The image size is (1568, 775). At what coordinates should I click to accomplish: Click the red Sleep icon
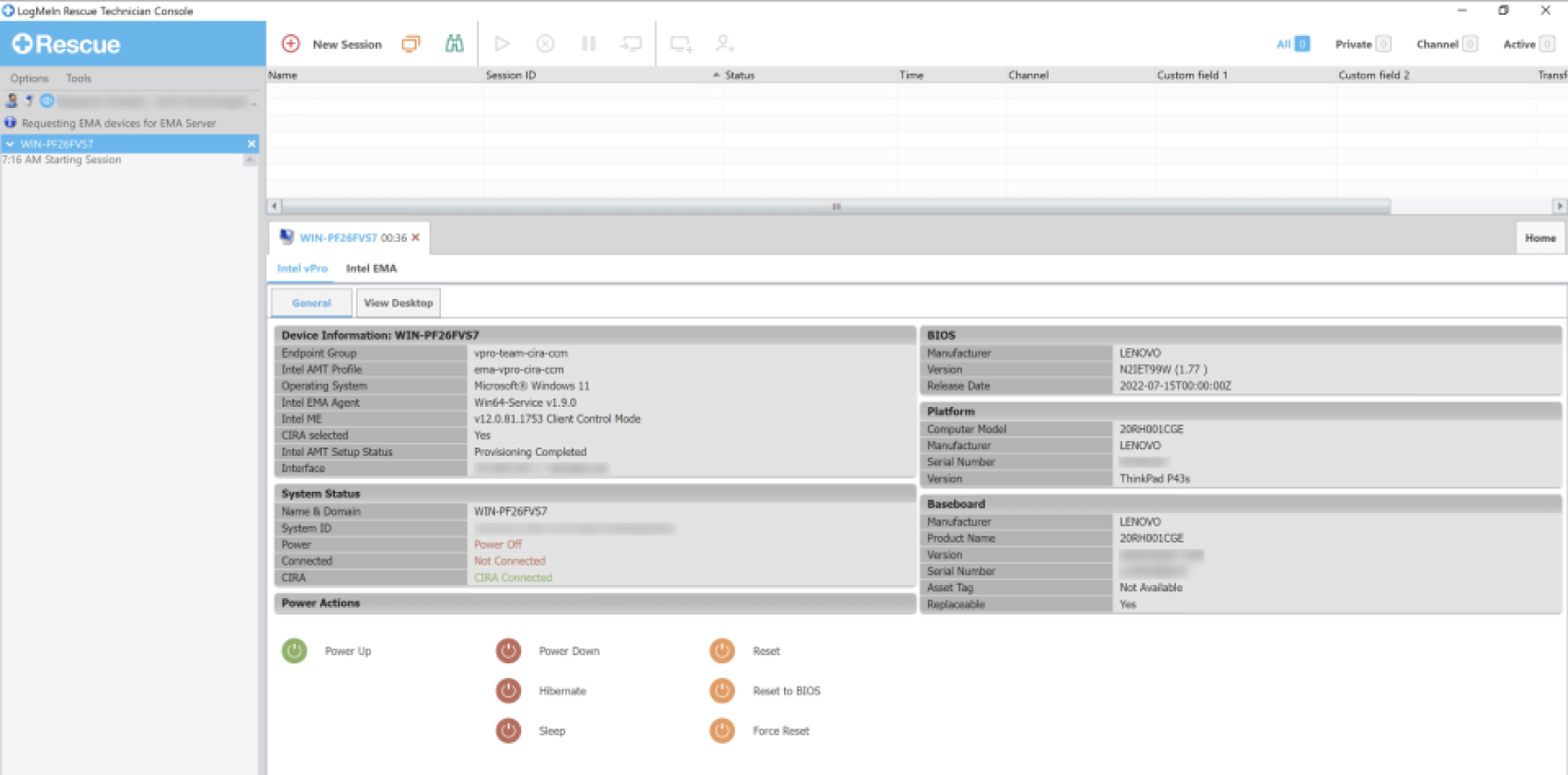tap(508, 730)
